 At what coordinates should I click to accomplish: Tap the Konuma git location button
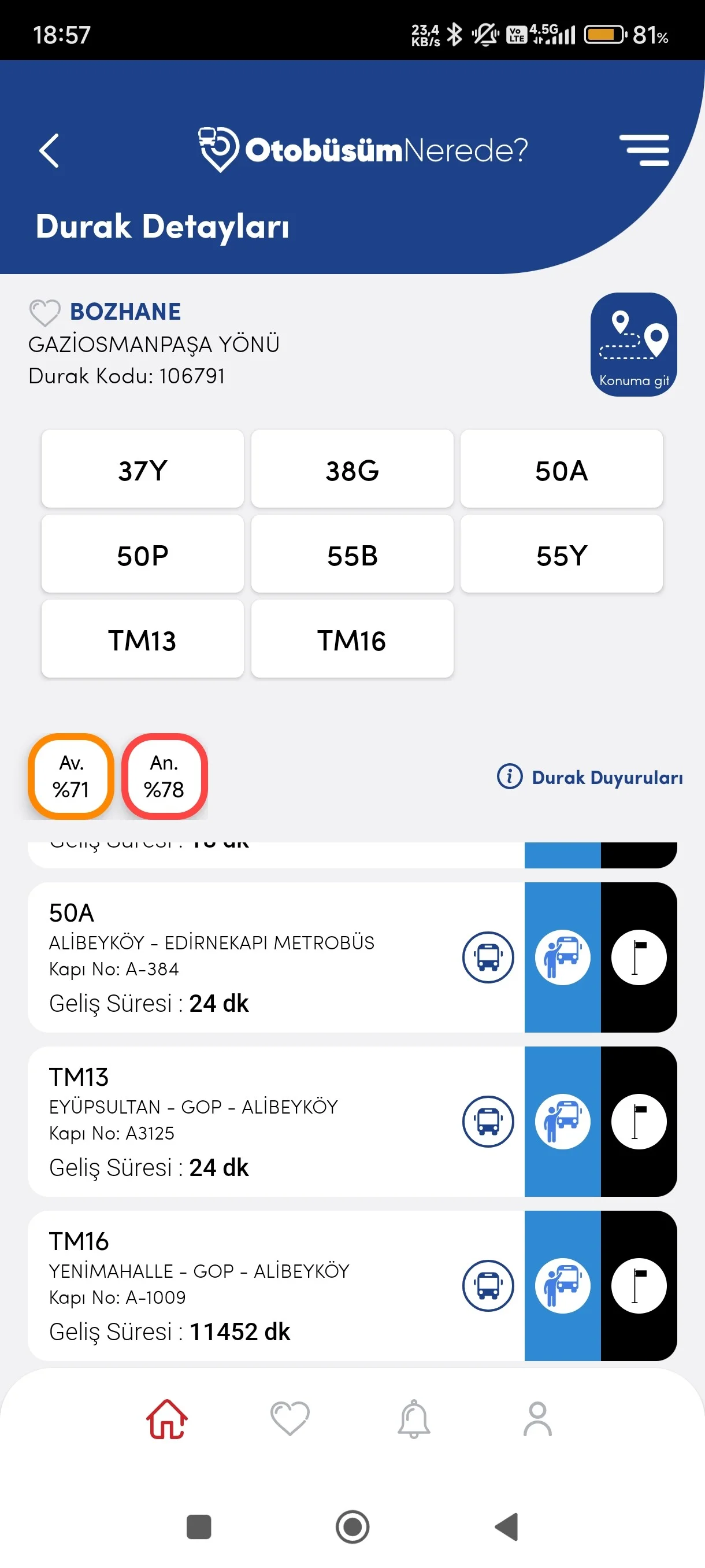[633, 345]
